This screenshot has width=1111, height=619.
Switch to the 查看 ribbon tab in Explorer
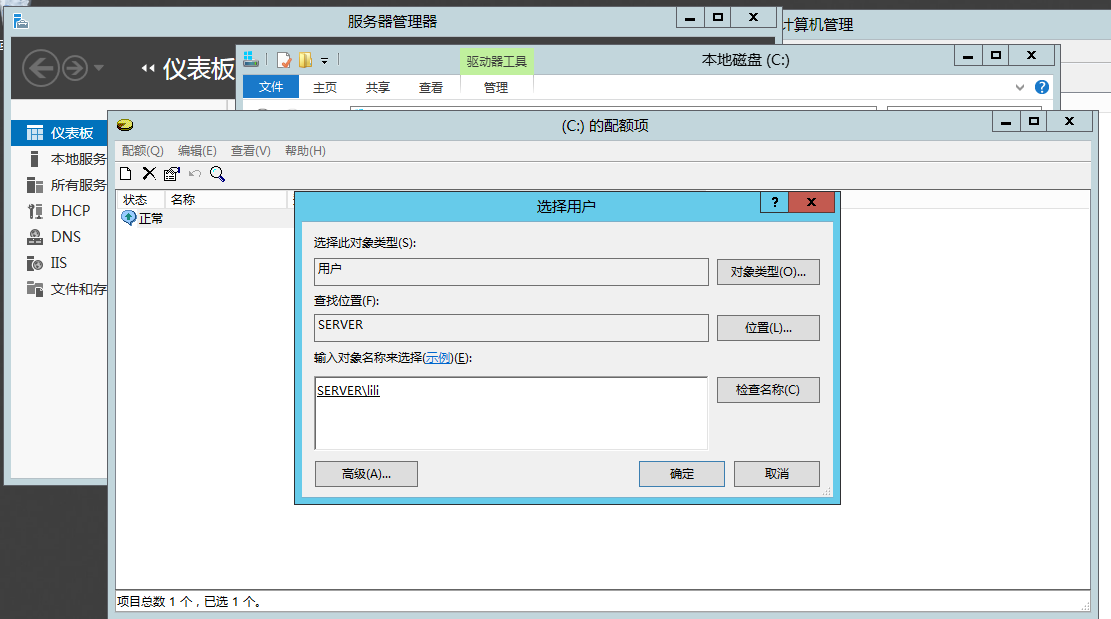click(431, 87)
